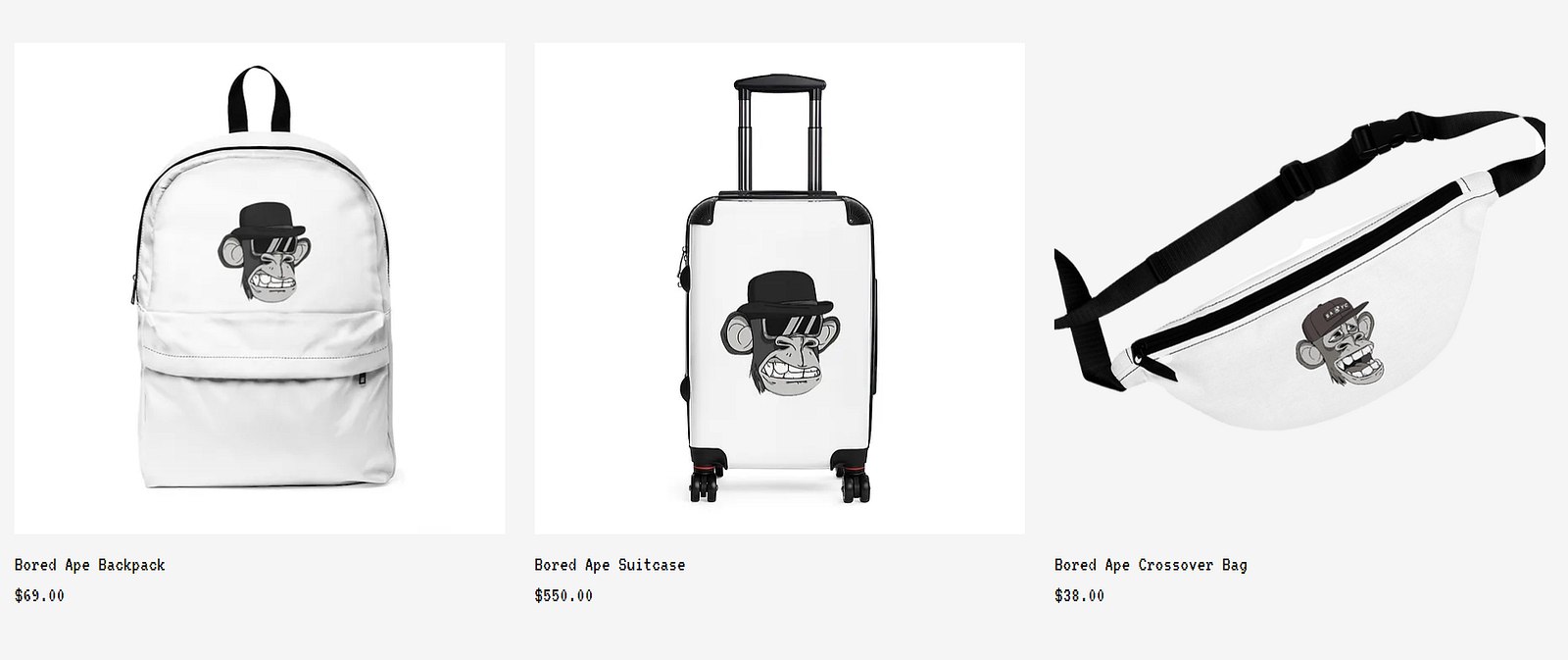Select the $69.00 backpack price

[x=39, y=595]
